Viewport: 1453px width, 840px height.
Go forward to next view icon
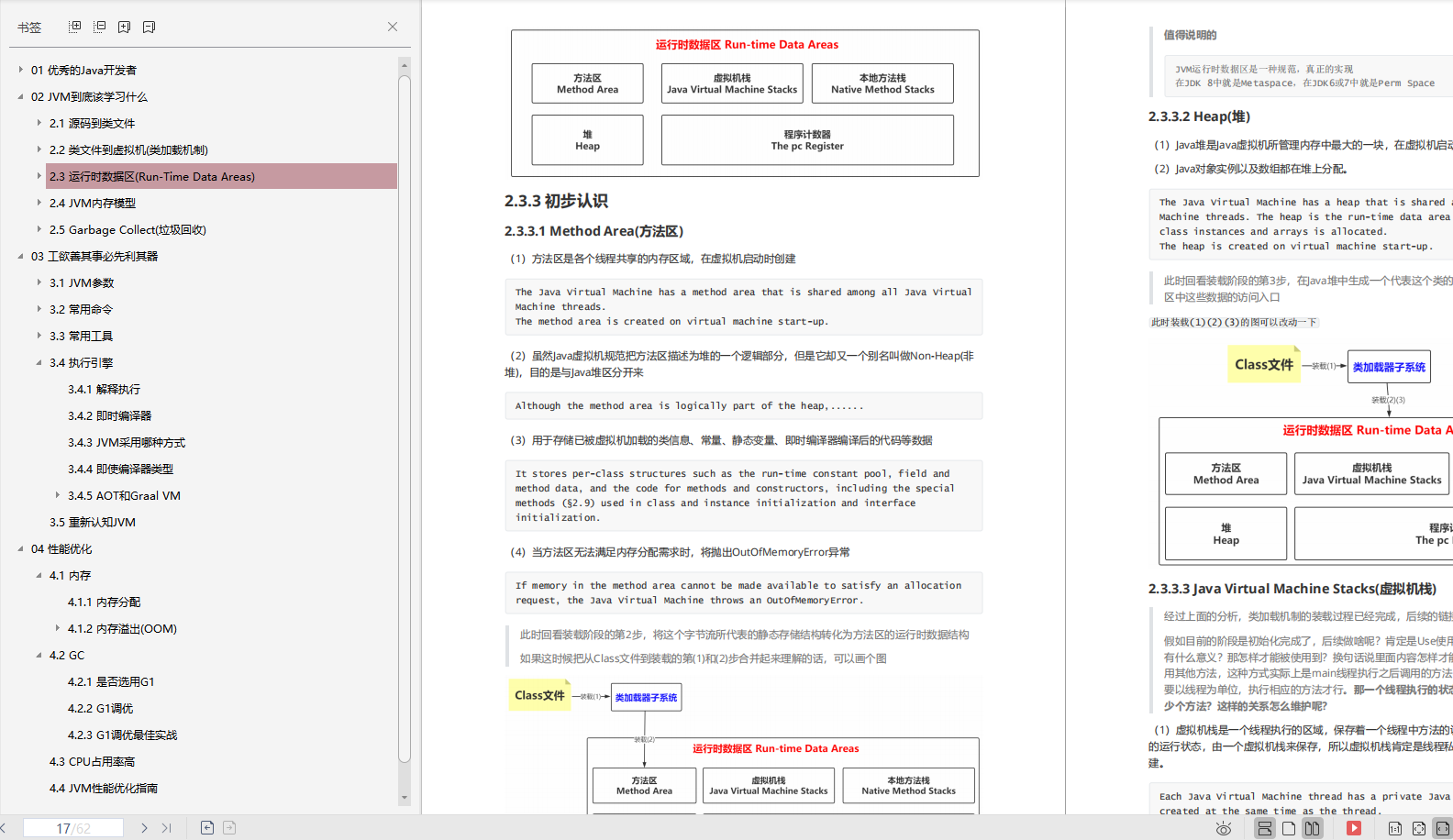coord(229,827)
